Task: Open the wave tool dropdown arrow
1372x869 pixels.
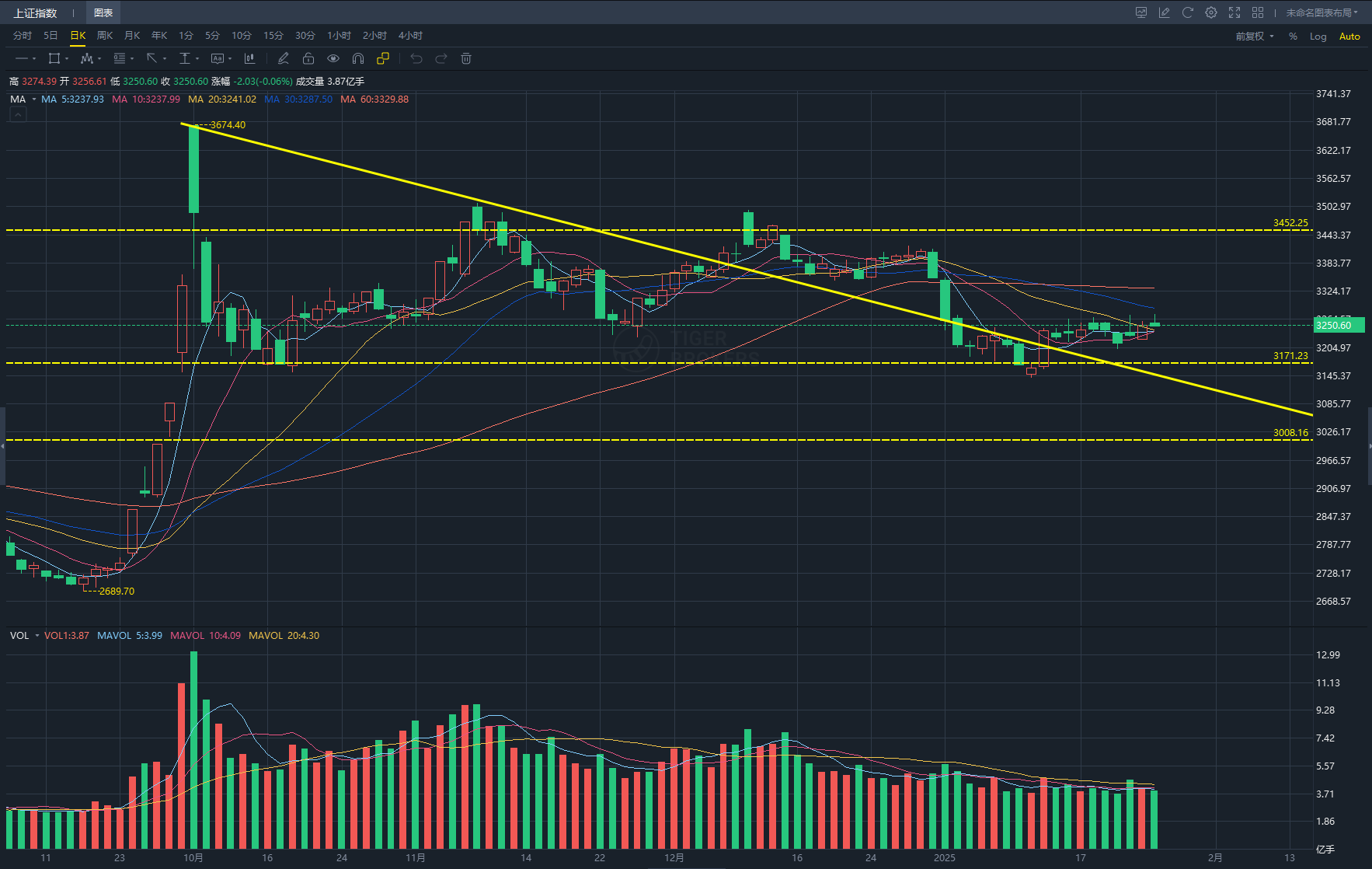Action: click(99, 58)
